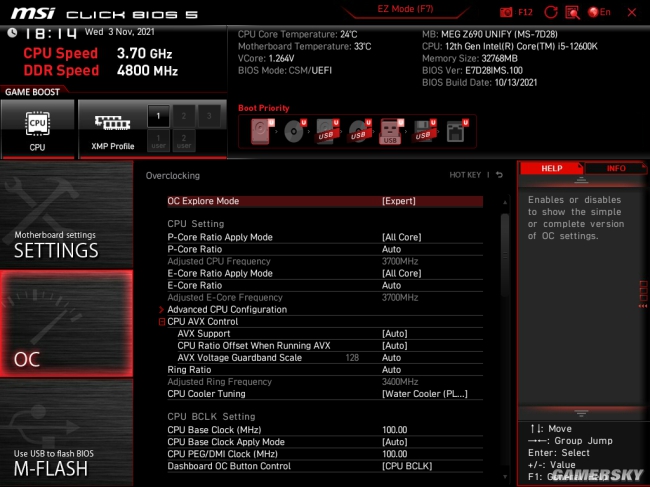Close the BIOS with the X icon

click(x=632, y=12)
